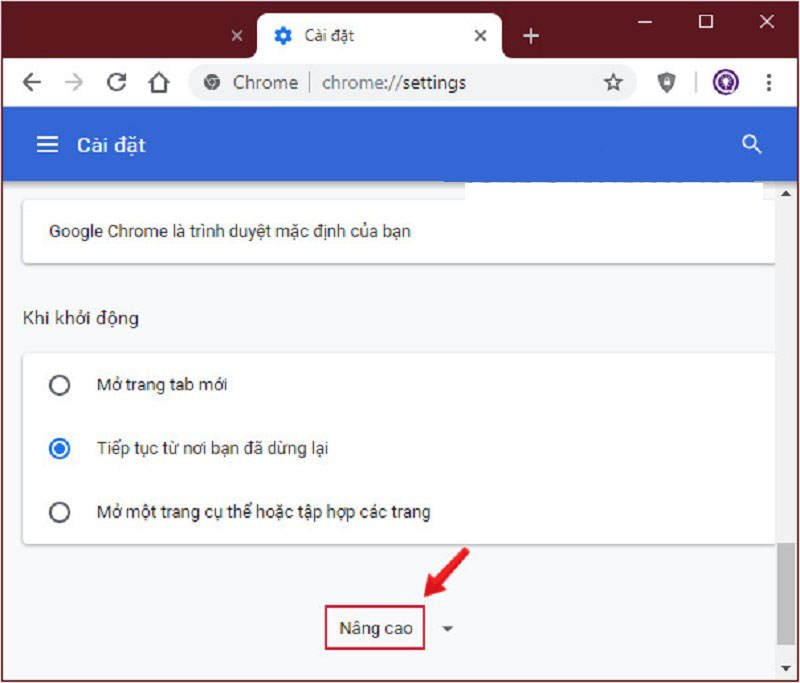Open Chrome's three-dot menu
This screenshot has height=683, width=800.
[768, 82]
